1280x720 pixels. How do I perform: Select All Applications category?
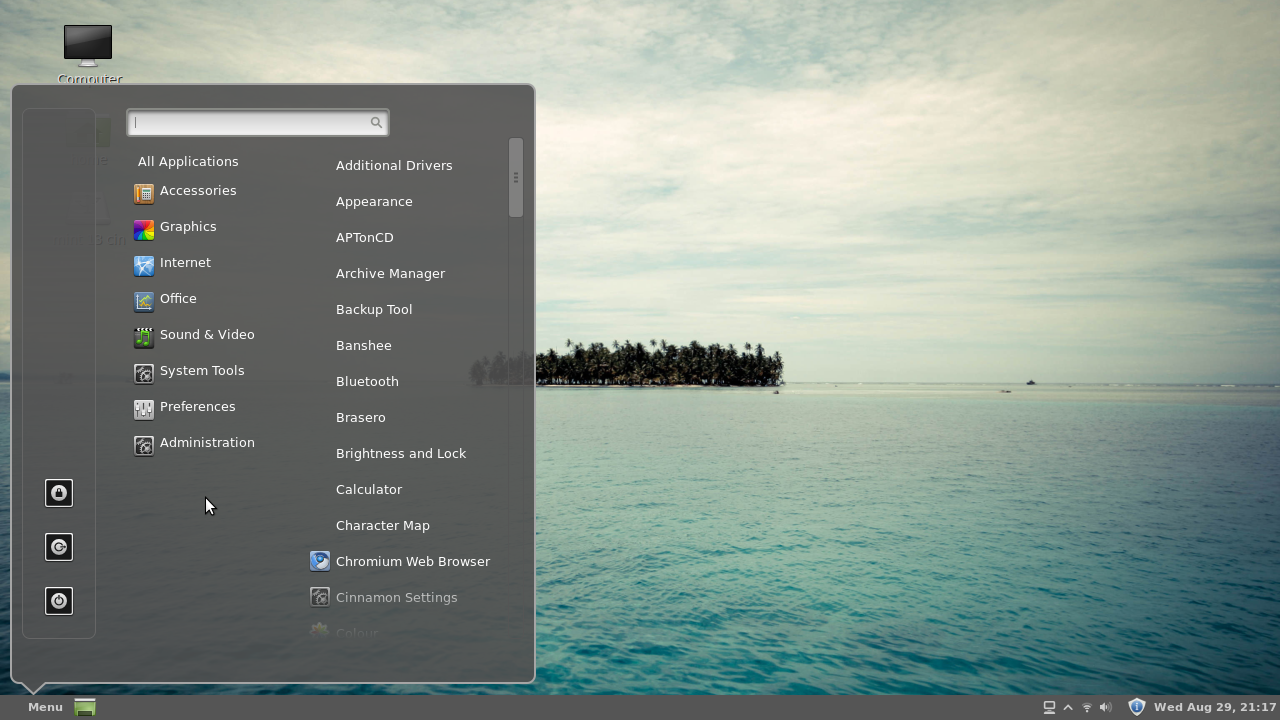tap(188, 162)
